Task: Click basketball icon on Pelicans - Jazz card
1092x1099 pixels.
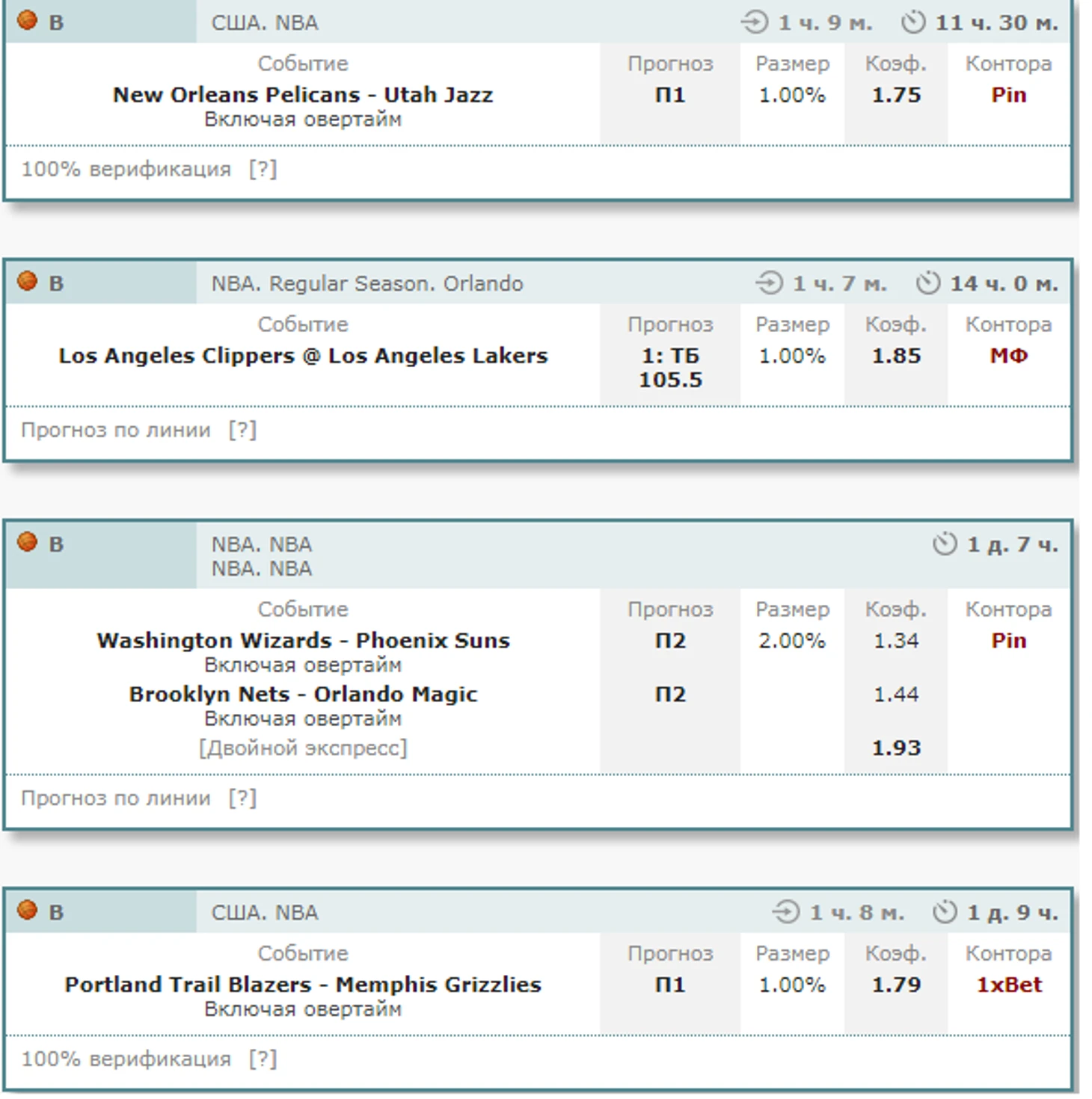Action: 27,20
